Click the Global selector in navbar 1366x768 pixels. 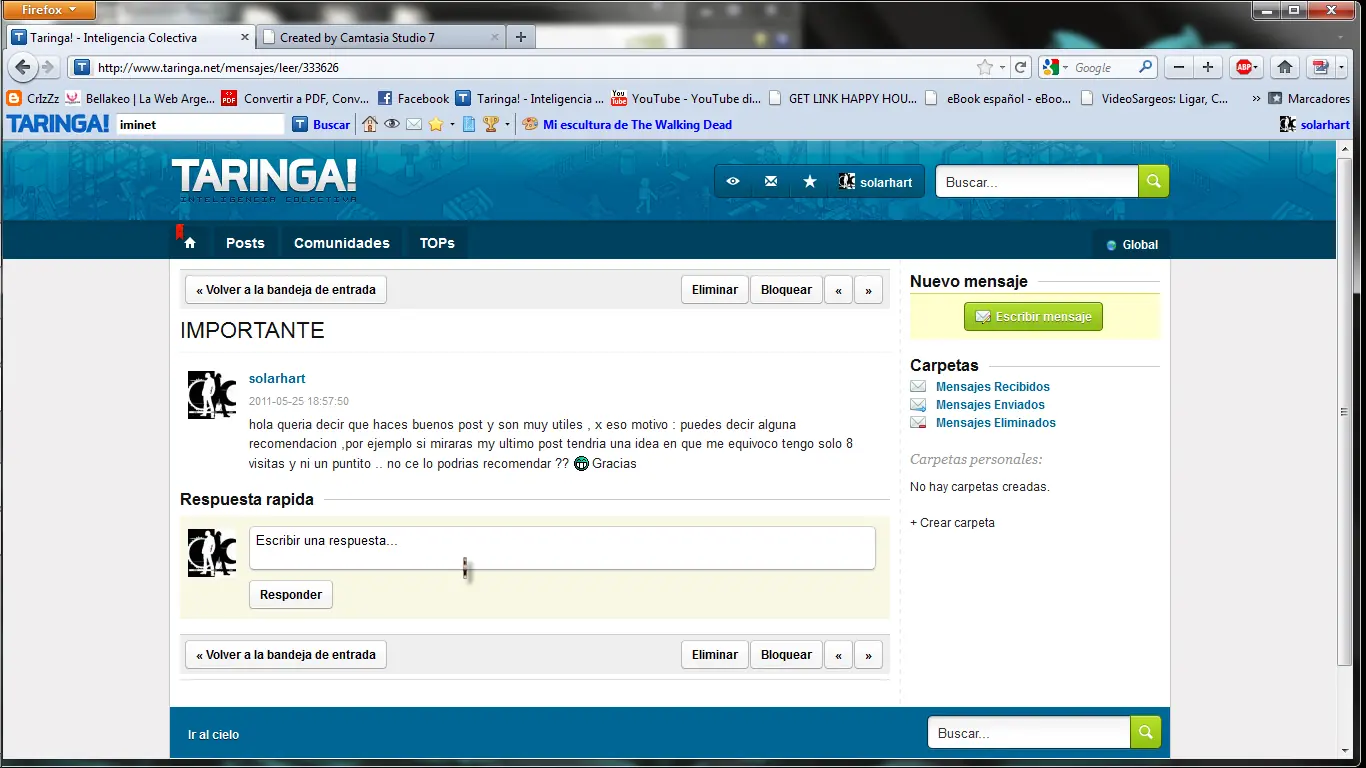click(x=1131, y=244)
